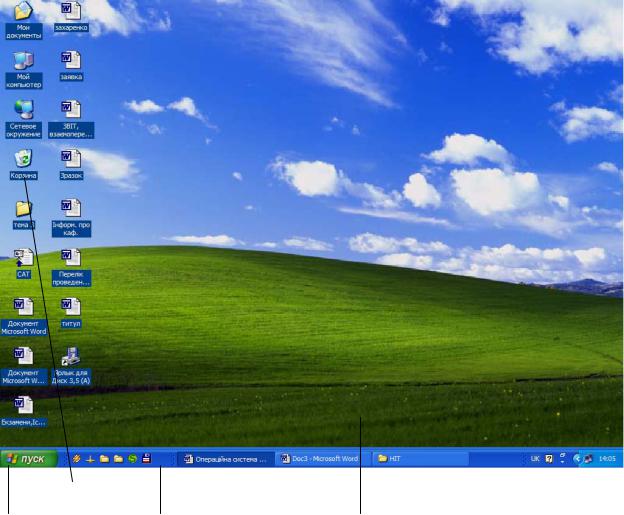Open the UK language indicator
This screenshot has width=624, height=515.
[535, 459]
